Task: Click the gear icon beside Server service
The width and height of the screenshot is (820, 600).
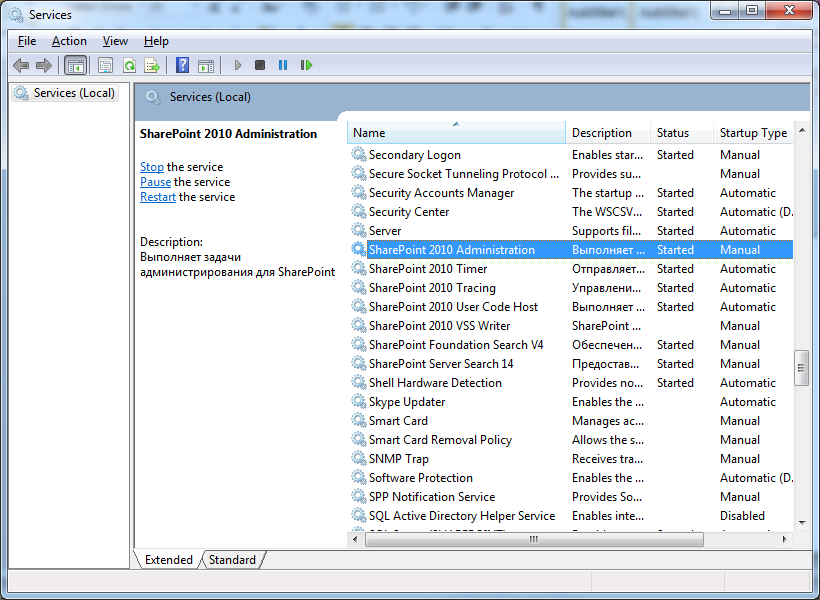Action: tap(359, 230)
